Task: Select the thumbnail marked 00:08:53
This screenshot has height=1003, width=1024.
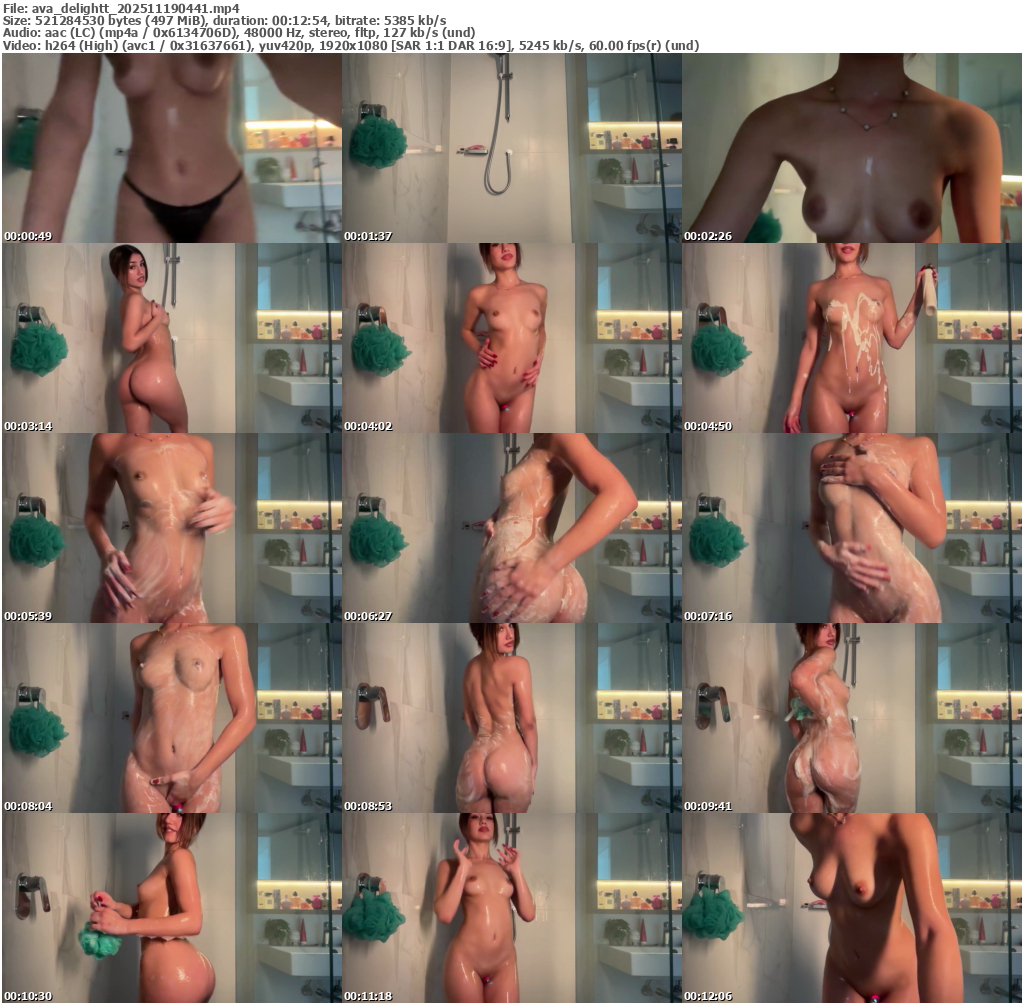Action: pos(511,718)
